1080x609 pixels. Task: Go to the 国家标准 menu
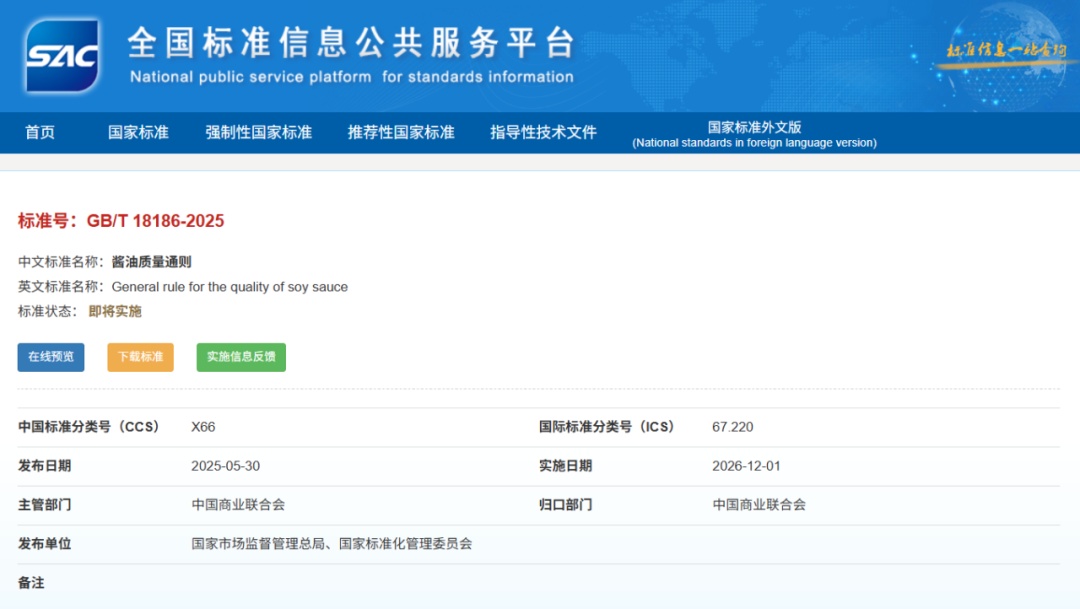138,132
